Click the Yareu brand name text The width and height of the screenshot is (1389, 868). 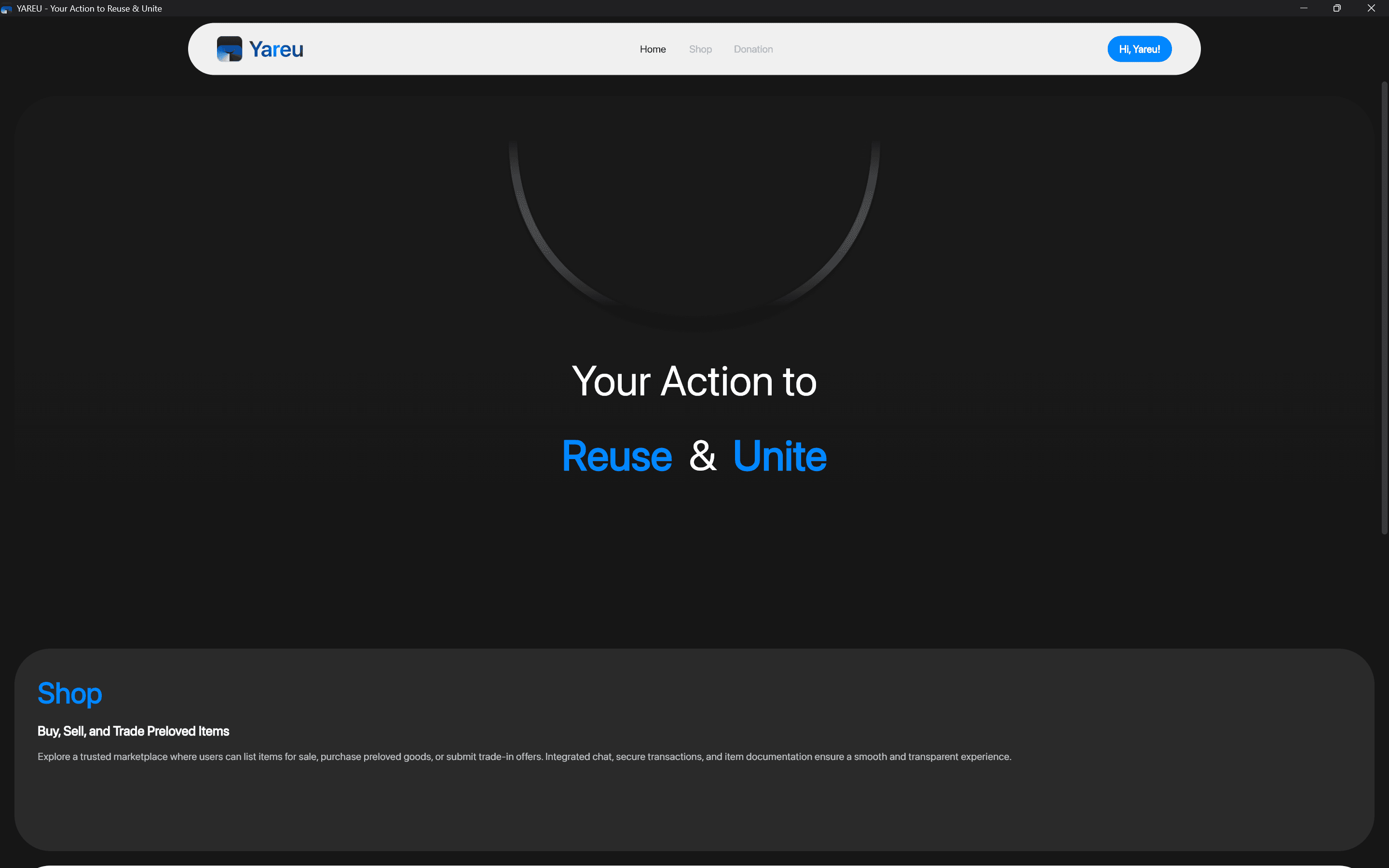coord(276,49)
